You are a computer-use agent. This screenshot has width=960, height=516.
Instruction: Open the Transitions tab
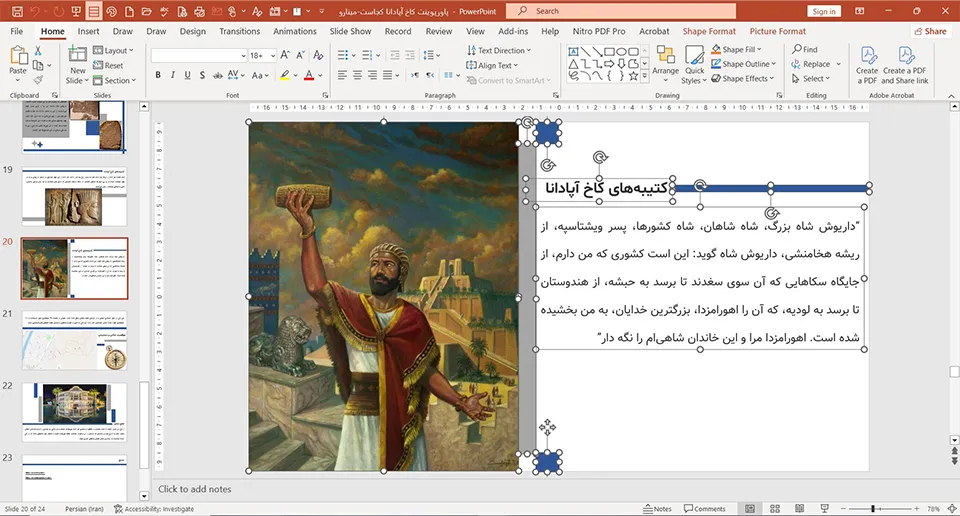(x=239, y=31)
